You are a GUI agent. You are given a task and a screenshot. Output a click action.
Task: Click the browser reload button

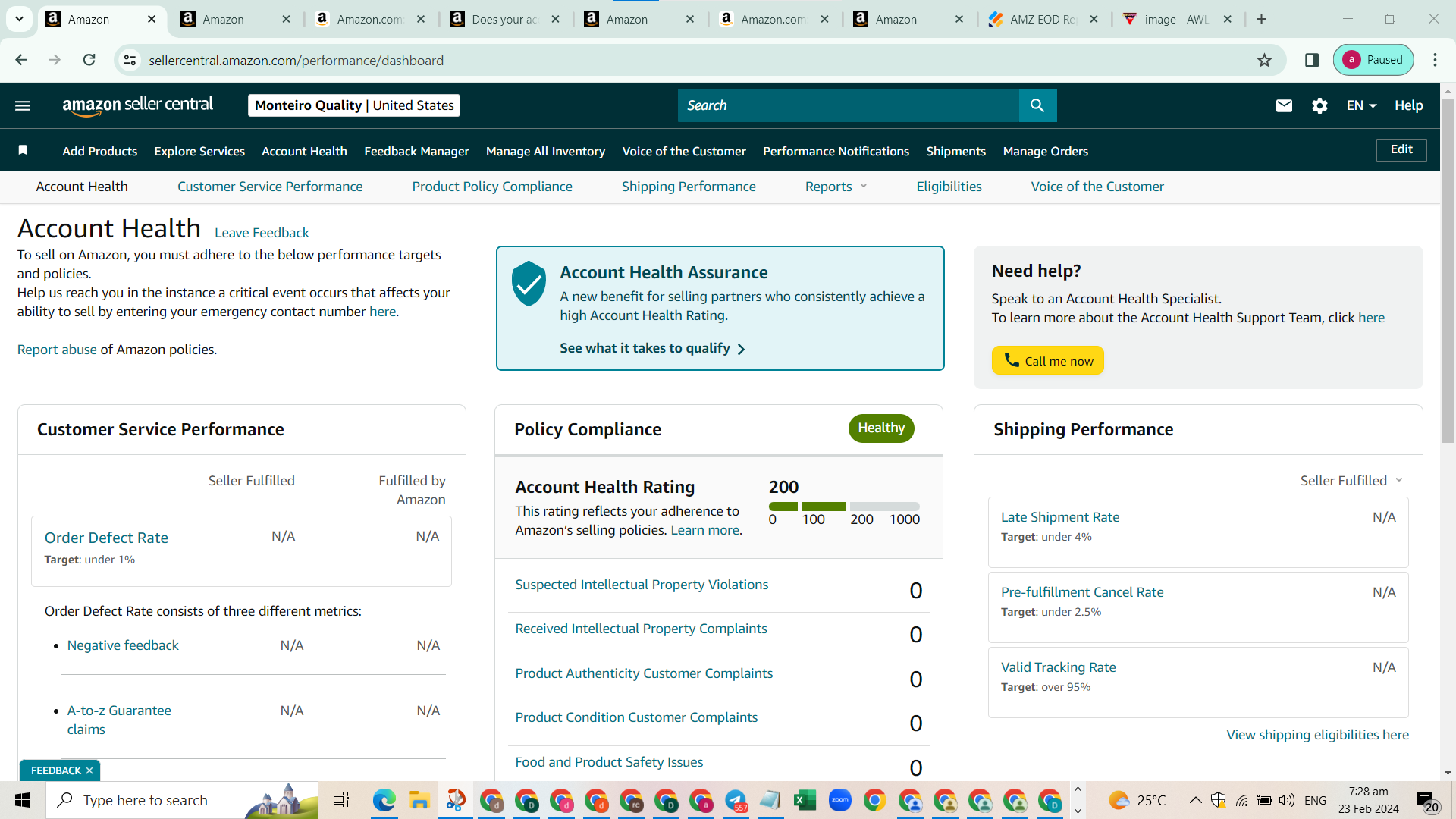89,60
